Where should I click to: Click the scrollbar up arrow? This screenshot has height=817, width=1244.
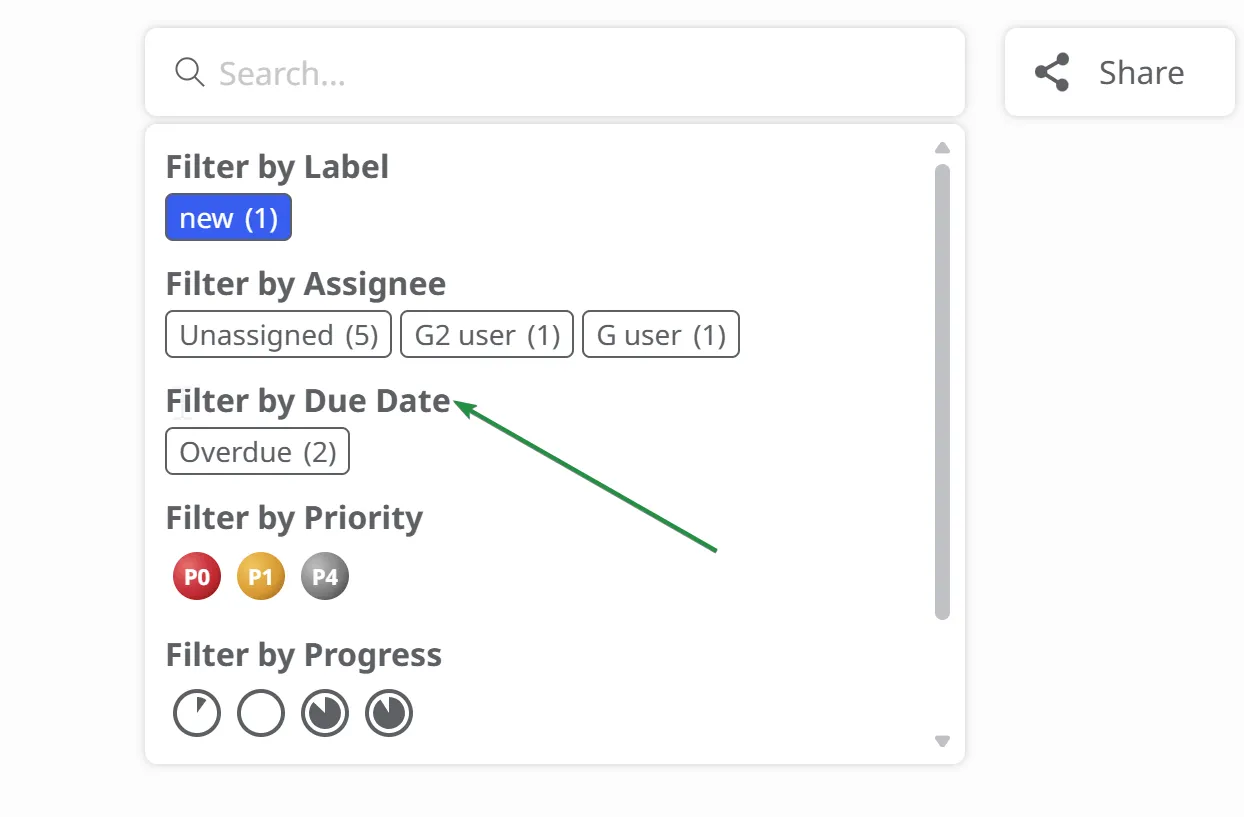click(942, 148)
